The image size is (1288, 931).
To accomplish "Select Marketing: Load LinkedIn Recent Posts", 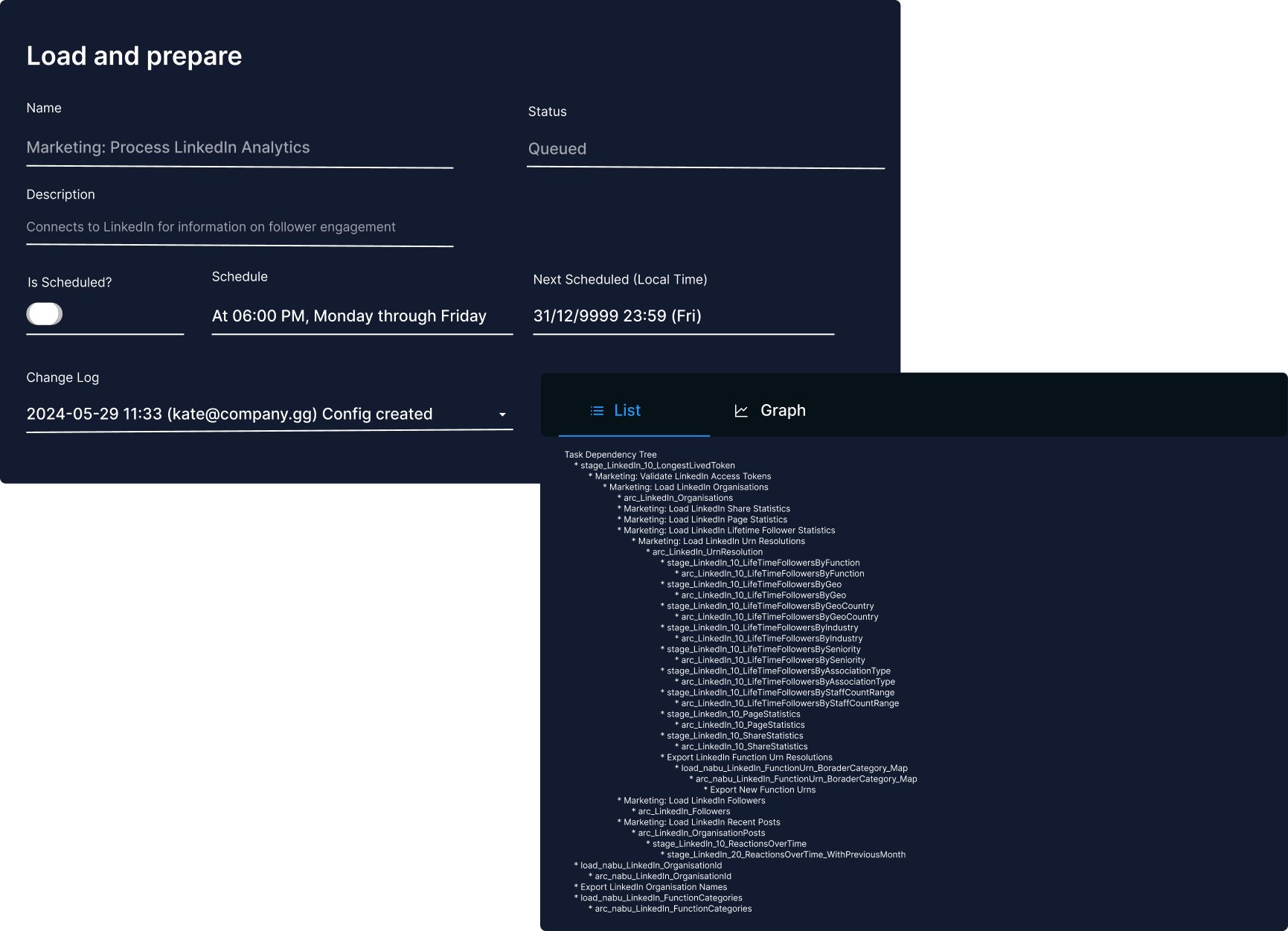I will click(x=698, y=822).
